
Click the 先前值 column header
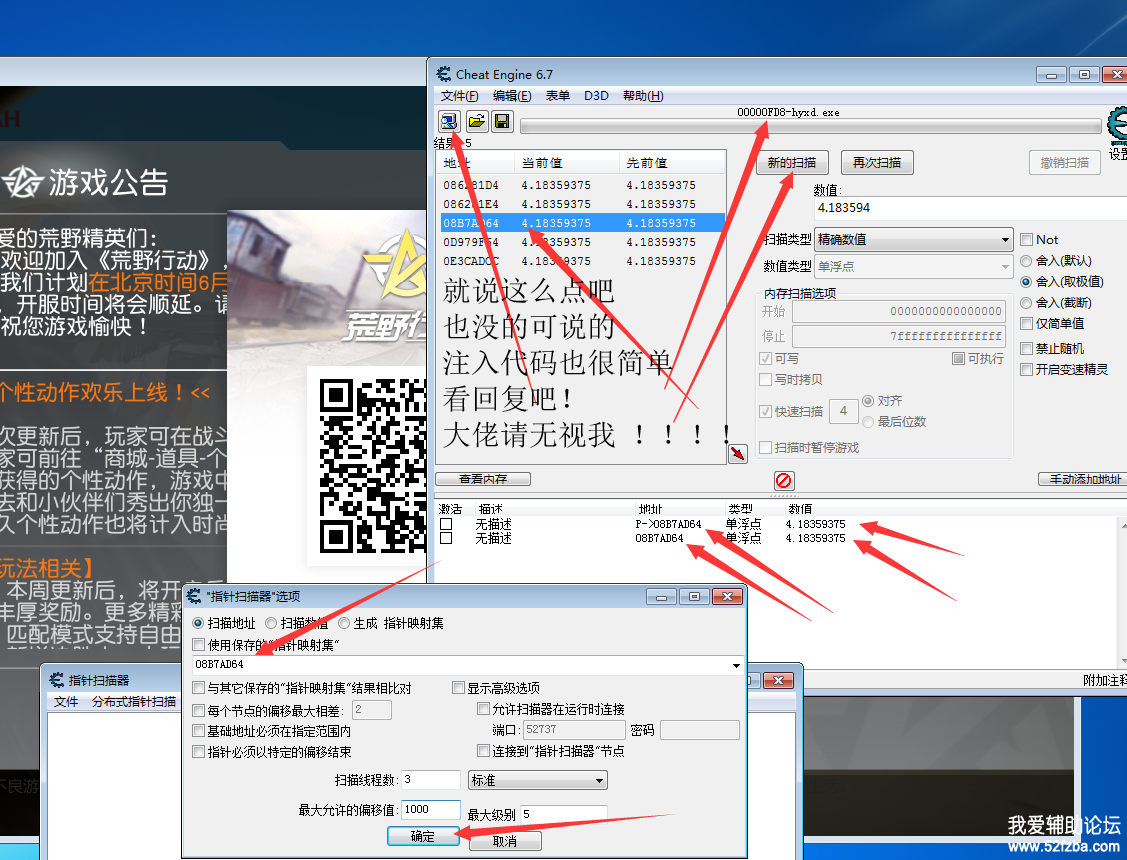click(672, 163)
